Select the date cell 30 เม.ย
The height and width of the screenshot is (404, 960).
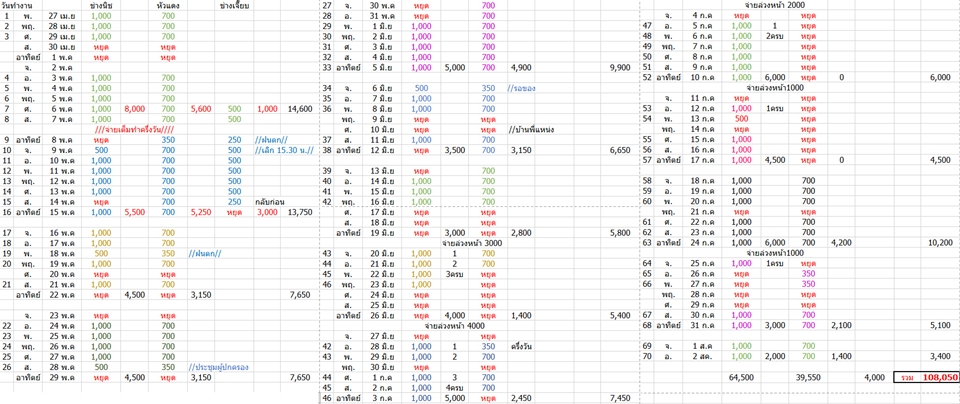(x=62, y=47)
